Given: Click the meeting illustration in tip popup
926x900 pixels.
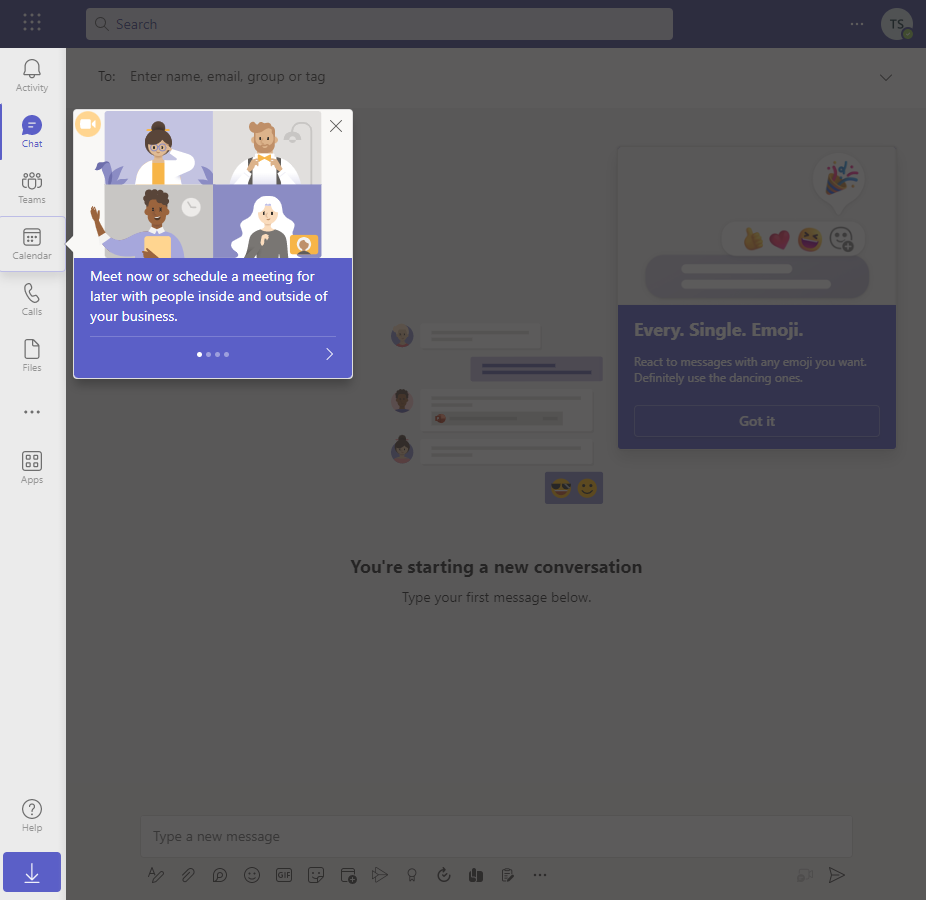Looking at the screenshot, I should pos(213,184).
